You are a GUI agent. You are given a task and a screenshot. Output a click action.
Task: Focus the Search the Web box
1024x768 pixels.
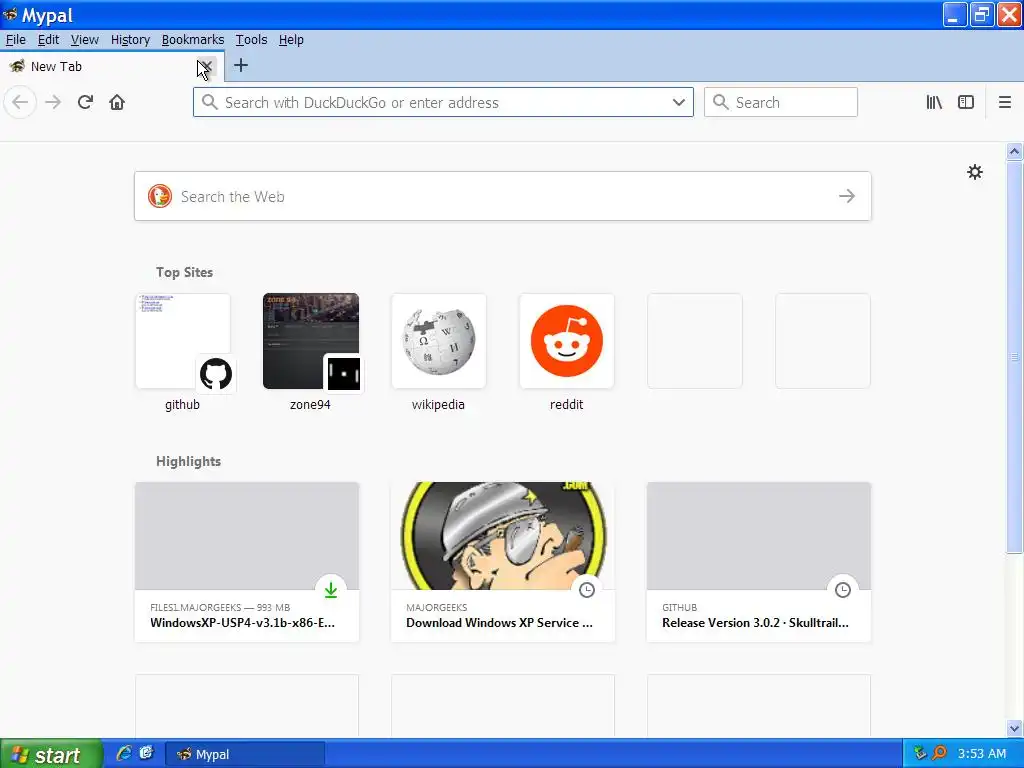coord(503,196)
